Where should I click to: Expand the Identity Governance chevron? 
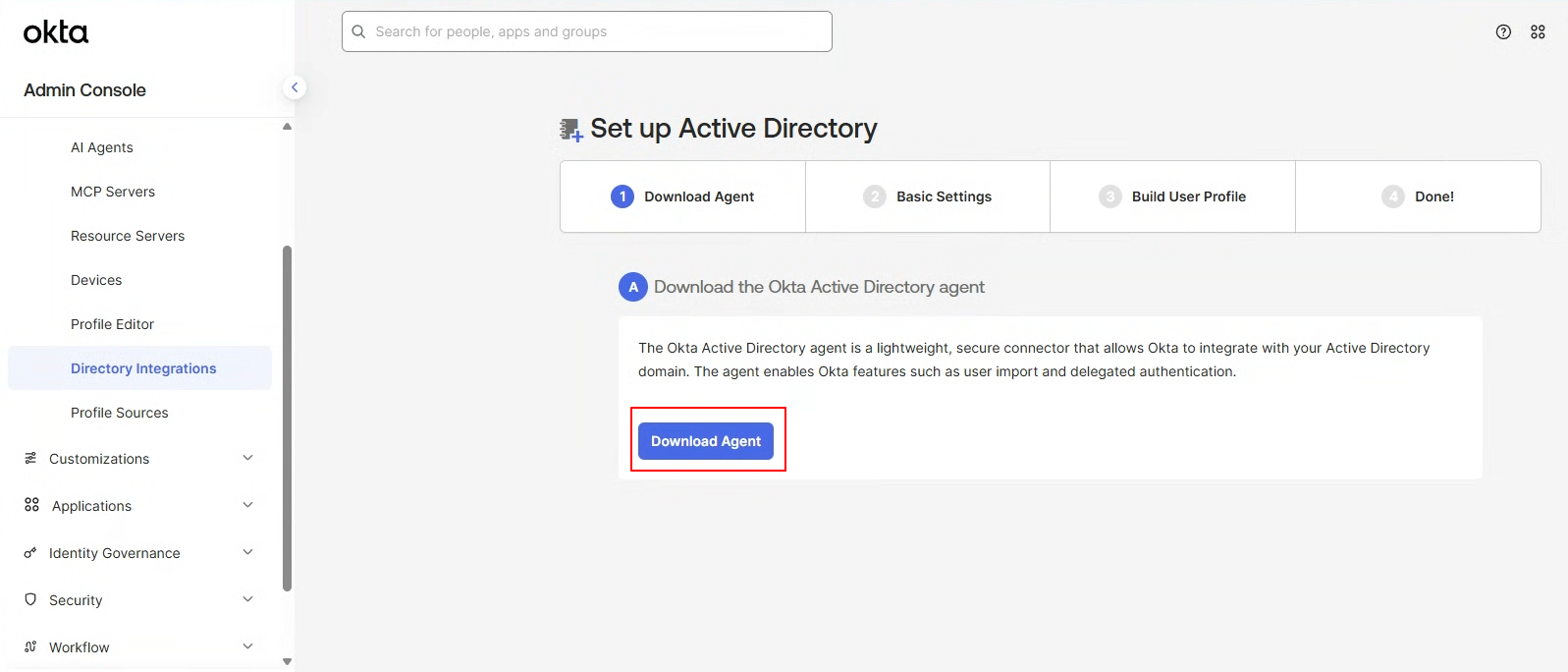click(247, 552)
